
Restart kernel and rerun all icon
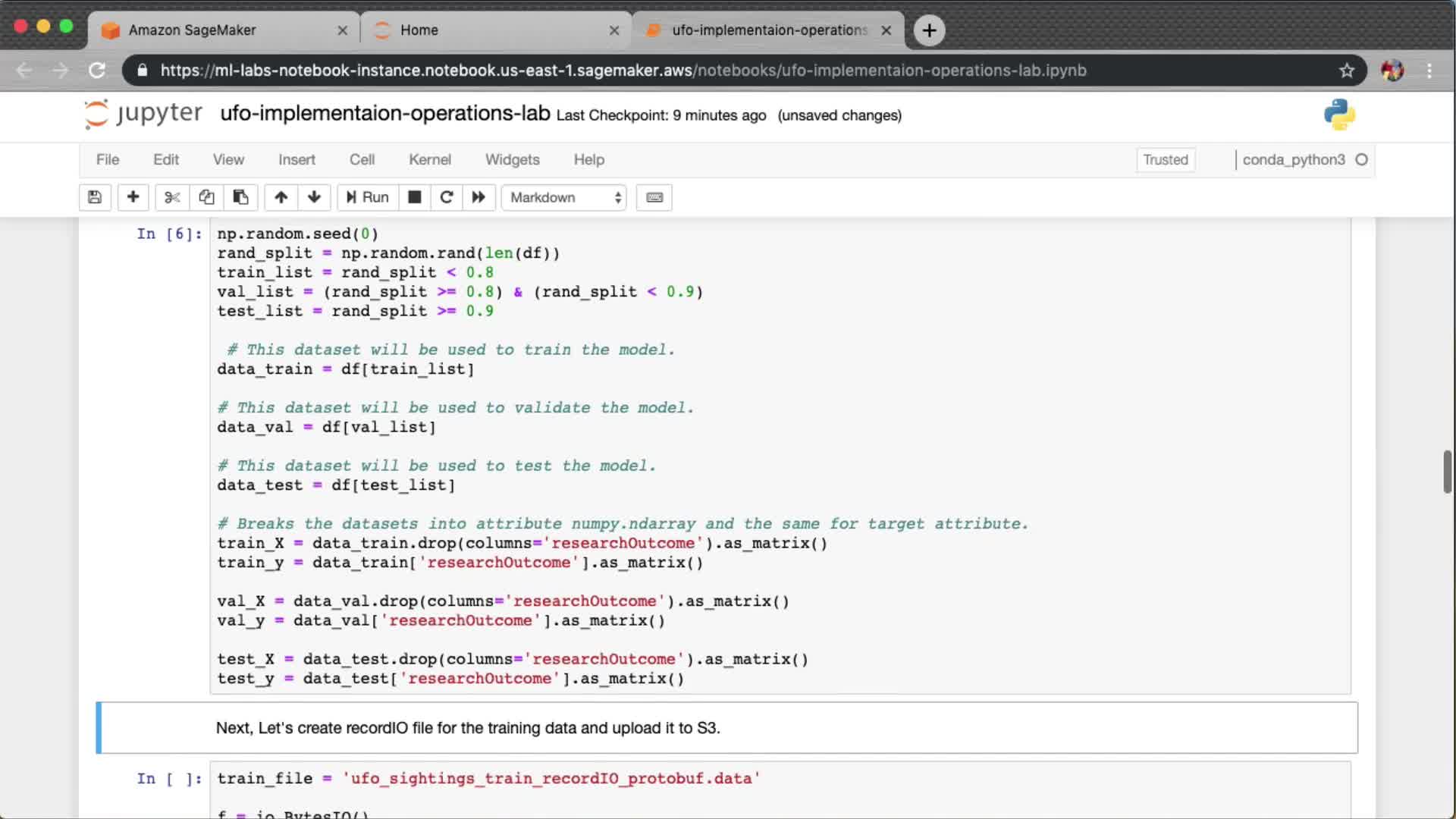pos(479,197)
